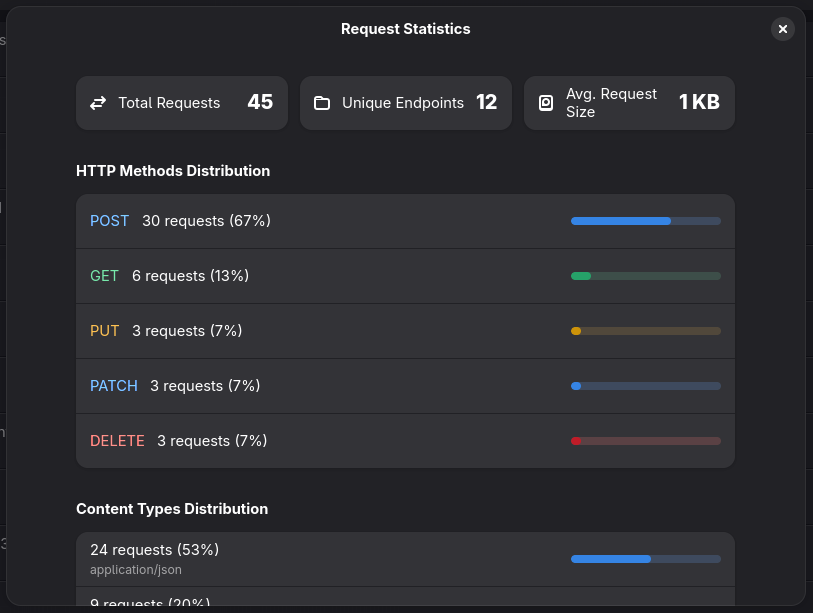Click PUT's 3 requests (7%) text

point(187,331)
